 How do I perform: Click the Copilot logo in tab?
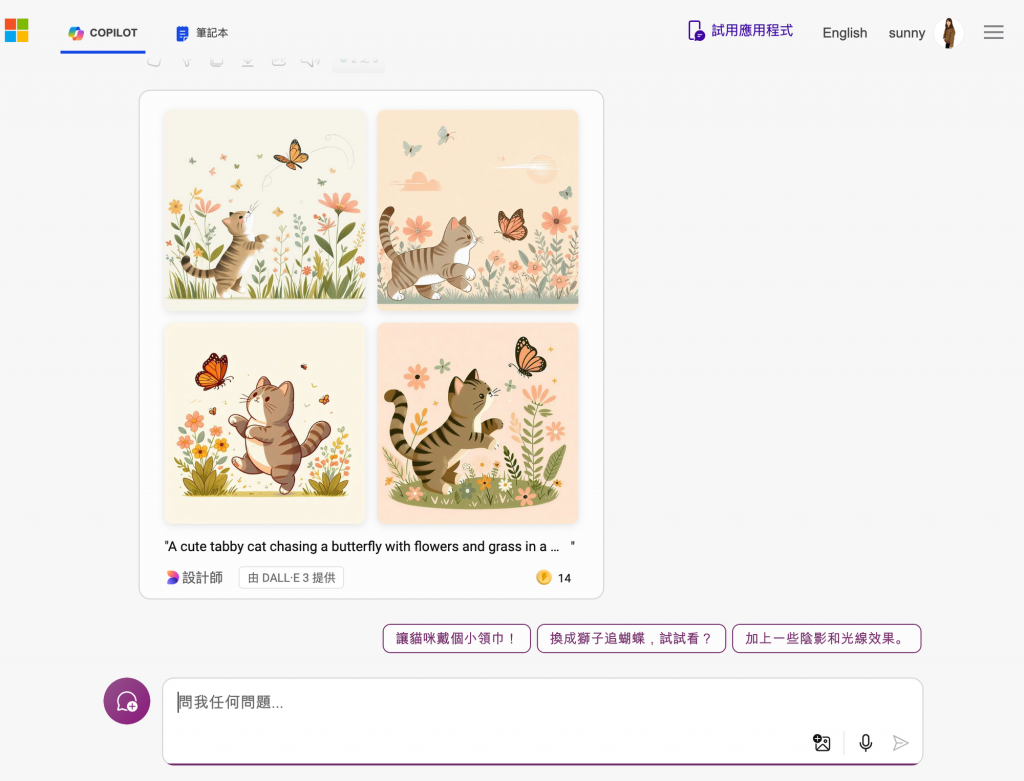point(76,33)
